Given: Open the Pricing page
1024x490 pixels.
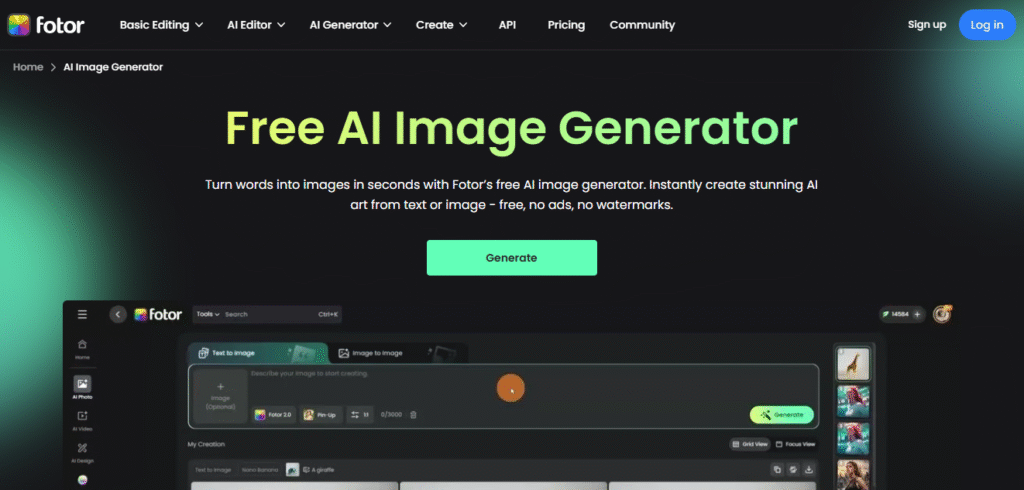Looking at the screenshot, I should point(566,25).
